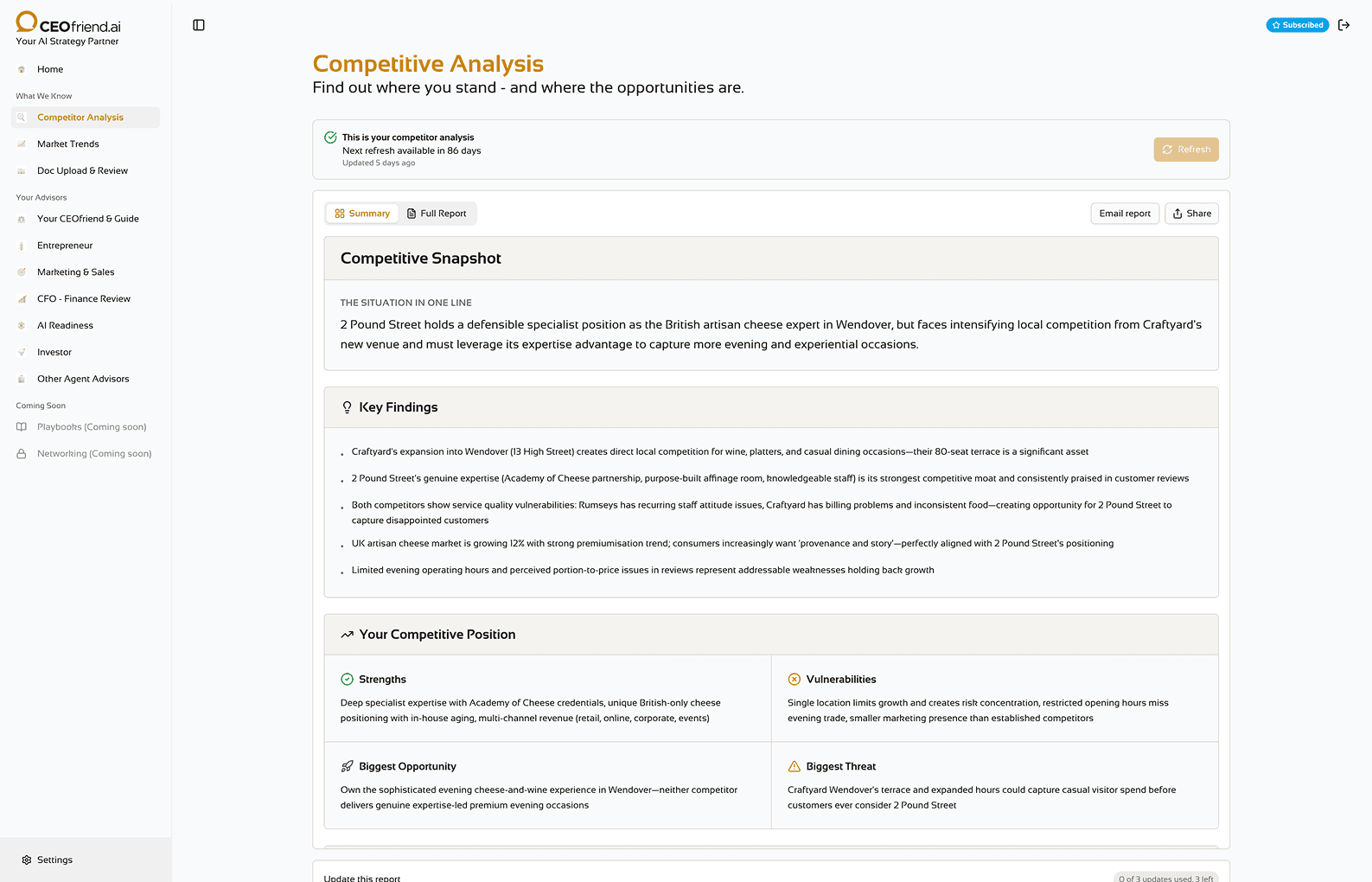This screenshot has width=1372, height=882.
Task: Click the Biggest Opportunity heading
Action: (x=407, y=767)
